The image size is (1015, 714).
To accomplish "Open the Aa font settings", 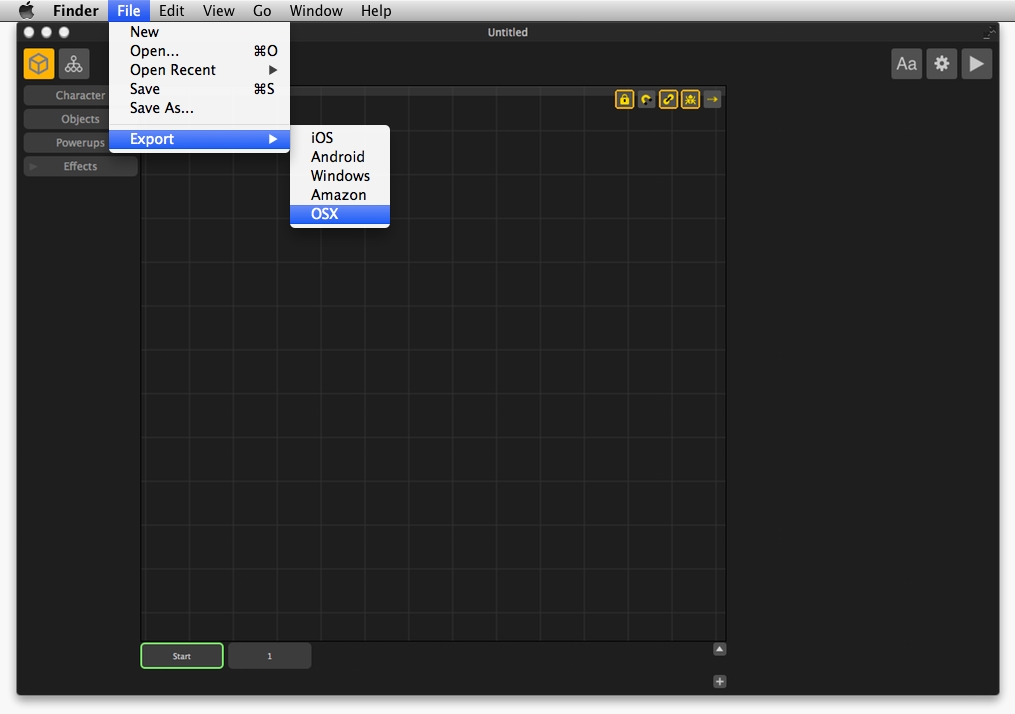I will click(x=906, y=64).
